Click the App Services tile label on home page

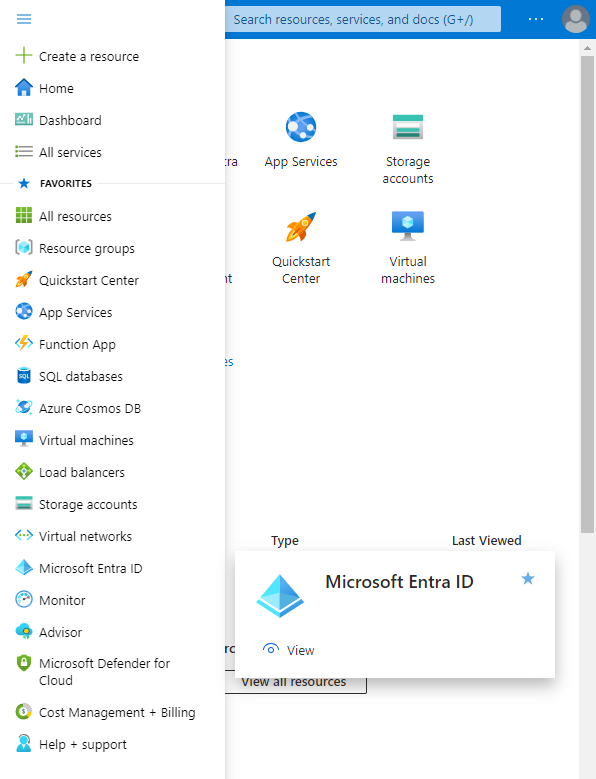click(301, 161)
